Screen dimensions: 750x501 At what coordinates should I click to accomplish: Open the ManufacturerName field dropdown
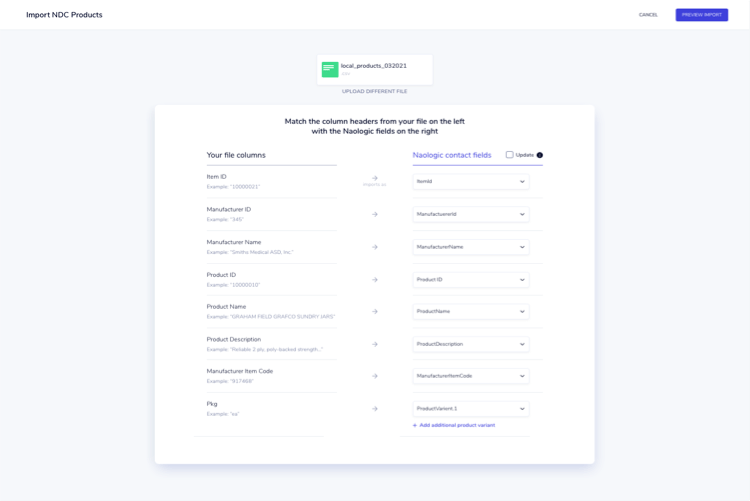(x=471, y=247)
